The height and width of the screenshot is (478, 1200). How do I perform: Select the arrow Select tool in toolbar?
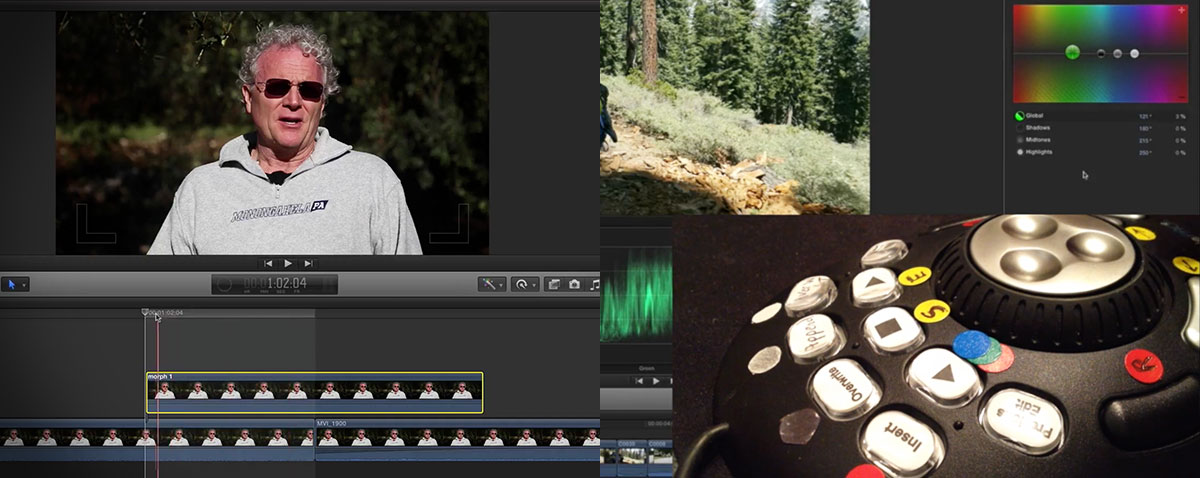click(x=14, y=284)
